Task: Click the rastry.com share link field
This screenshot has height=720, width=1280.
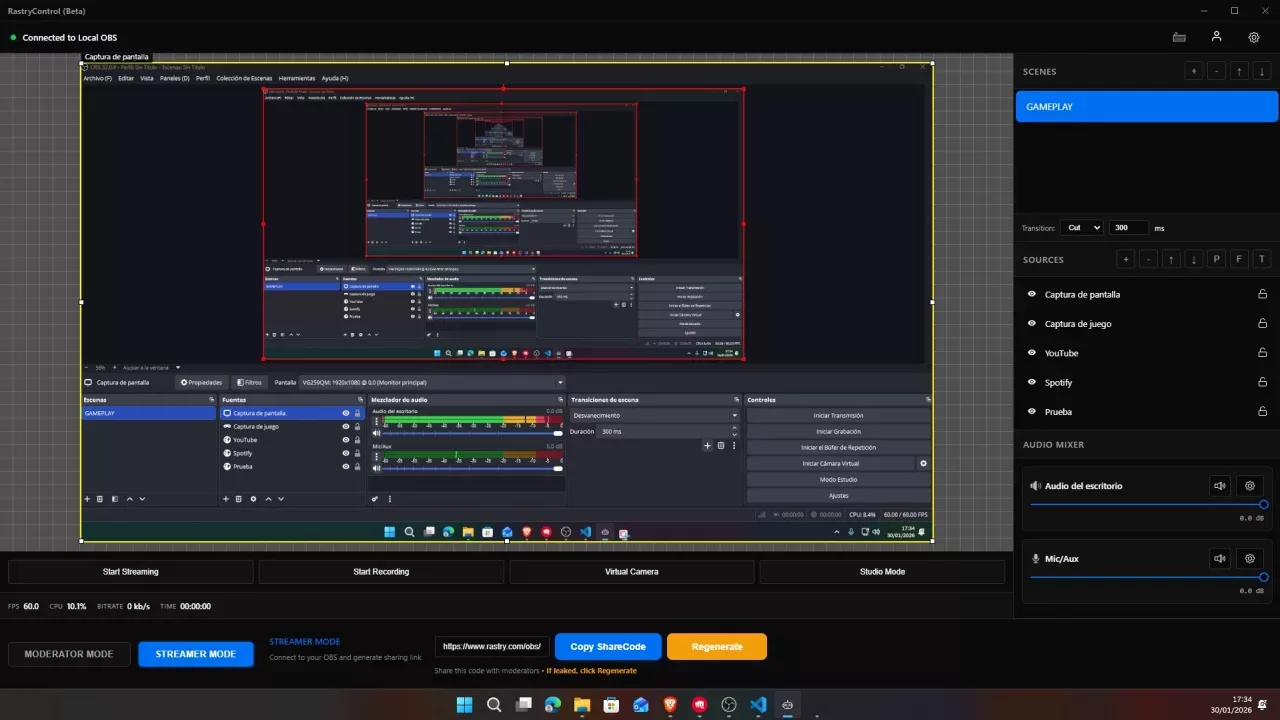Action: (493, 647)
